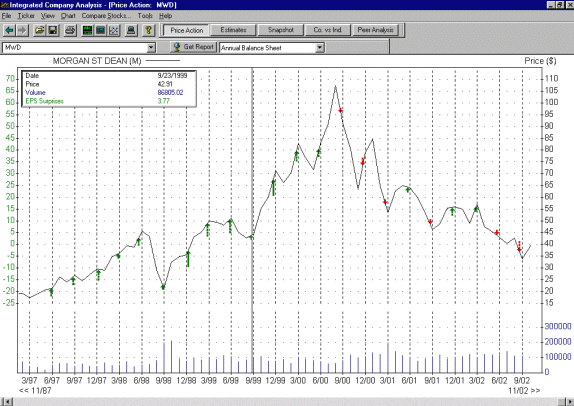This screenshot has height=406, width=574.
Task: Switch to the Snapshot view
Action: pos(280,30)
